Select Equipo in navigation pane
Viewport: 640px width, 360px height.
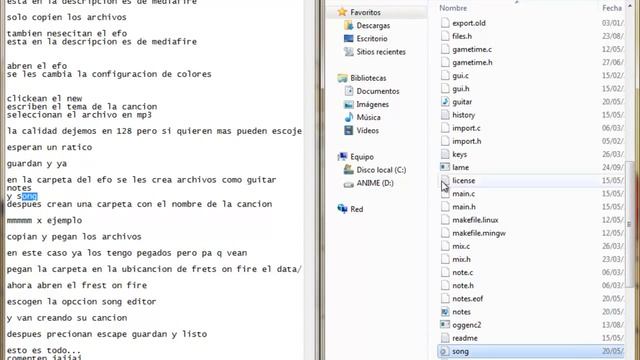point(362,157)
